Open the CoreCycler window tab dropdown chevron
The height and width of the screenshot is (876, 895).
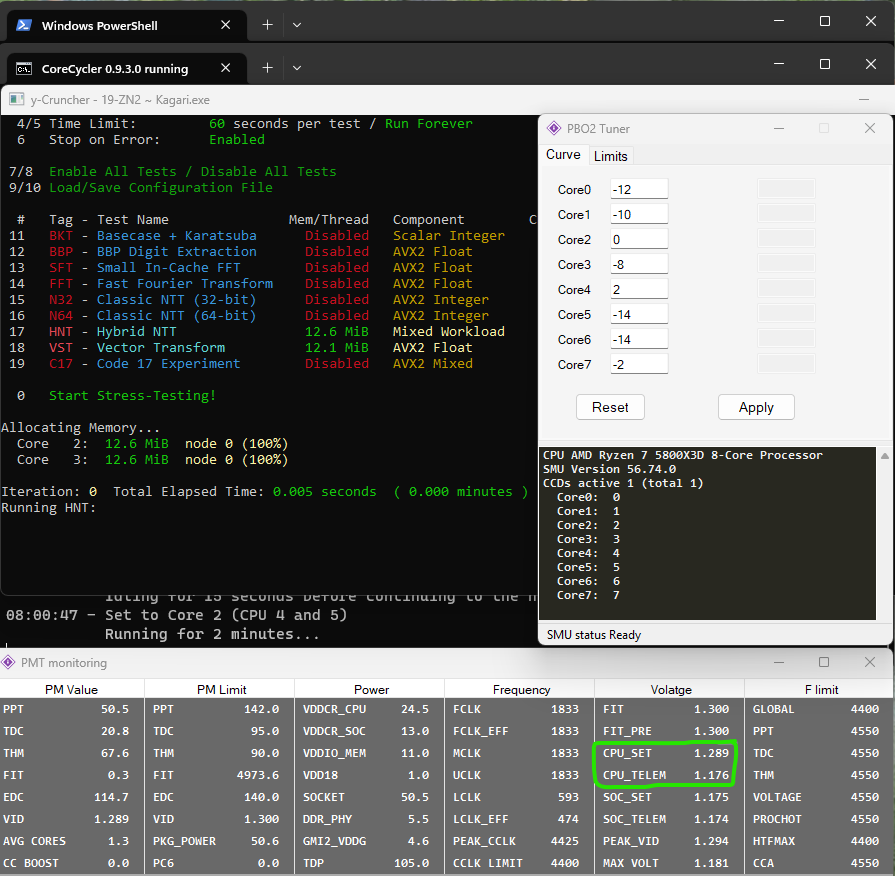tap(297, 68)
